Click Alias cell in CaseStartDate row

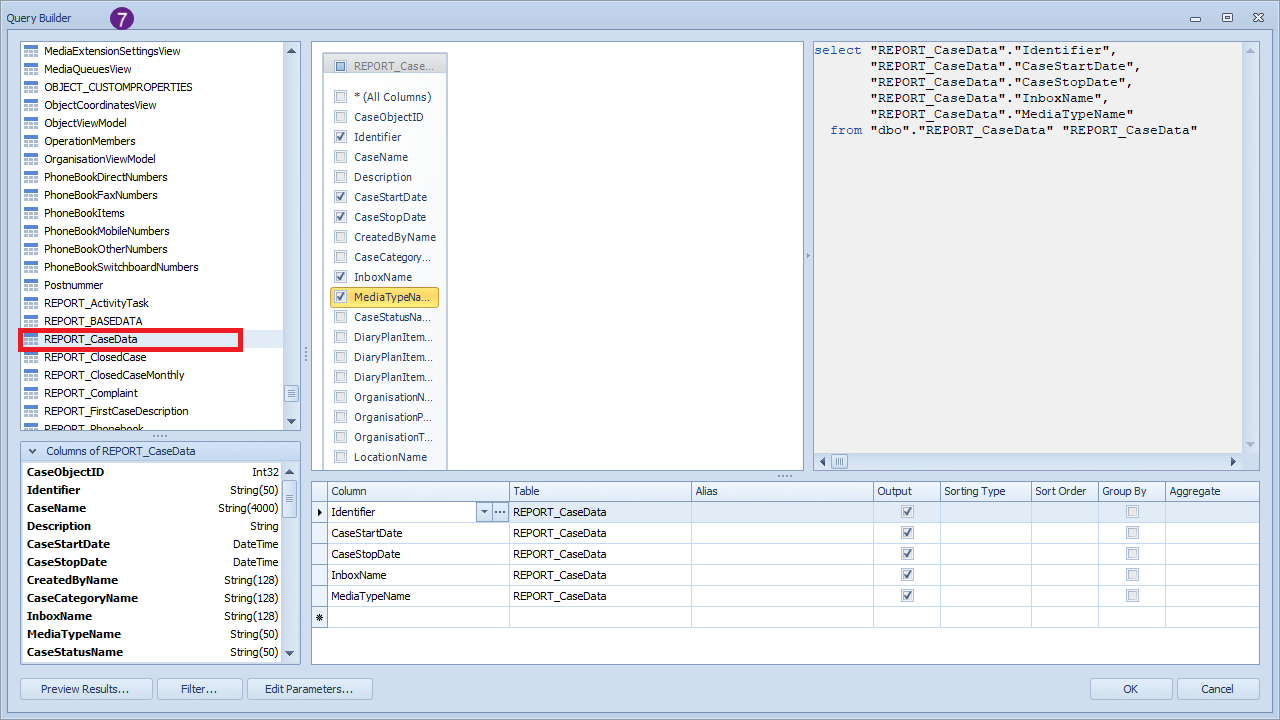tap(783, 533)
